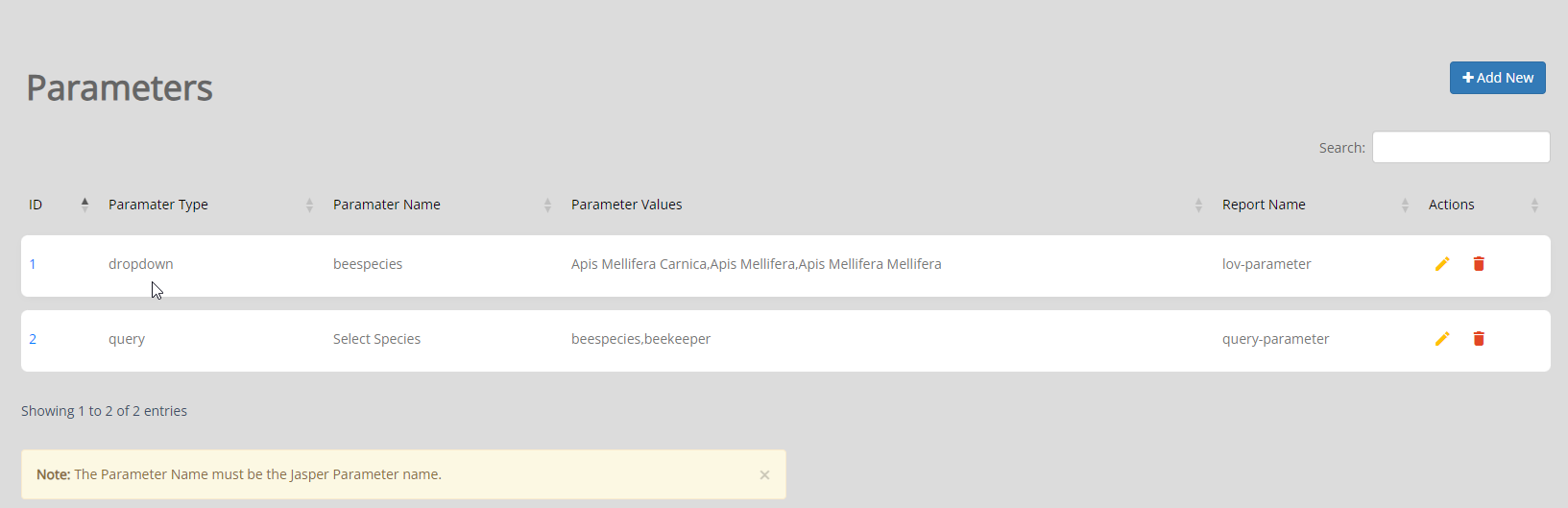
Task: Select the 'dropdown' type cell
Action: coord(141,264)
